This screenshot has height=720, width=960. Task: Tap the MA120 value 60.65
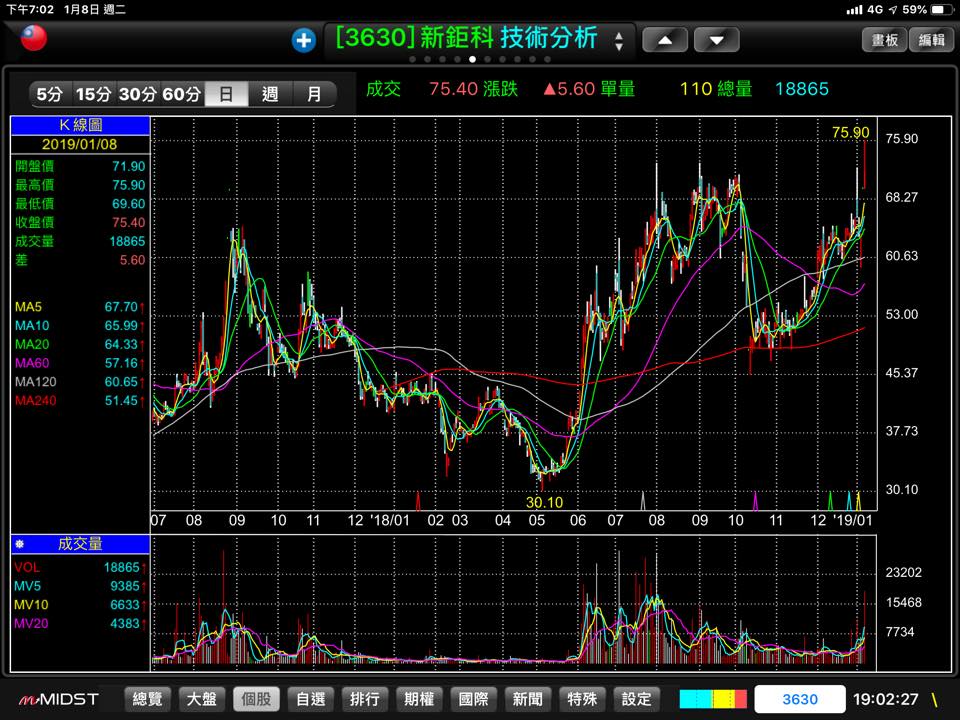[121, 382]
